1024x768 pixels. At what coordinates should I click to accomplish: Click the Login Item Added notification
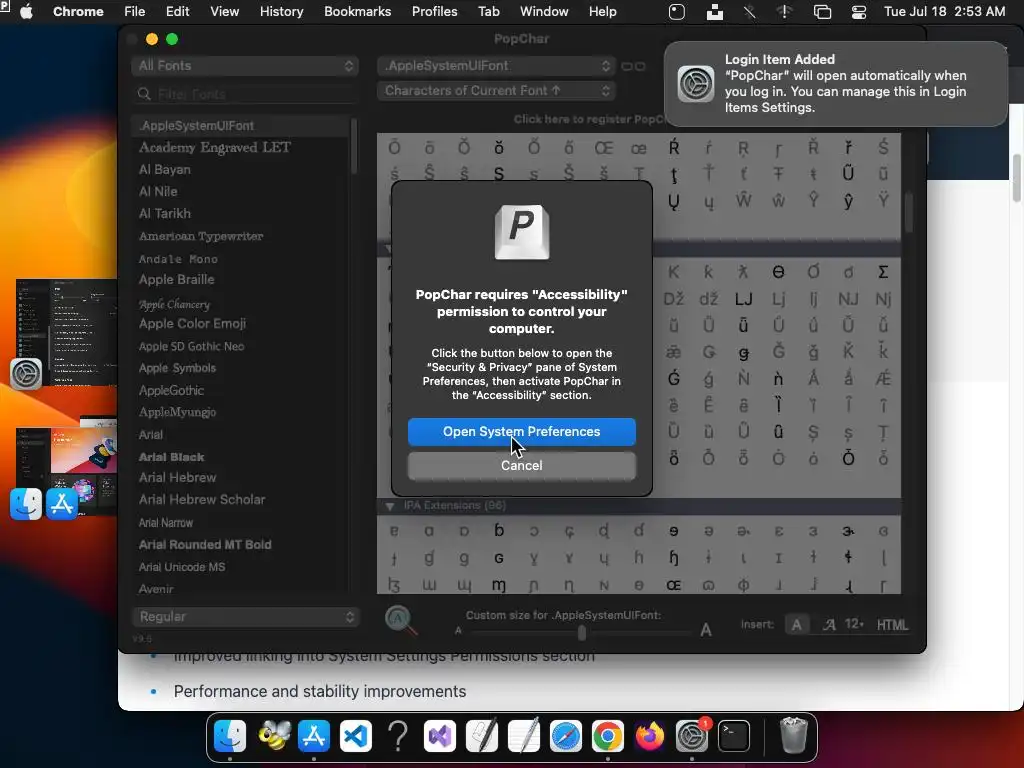835,84
